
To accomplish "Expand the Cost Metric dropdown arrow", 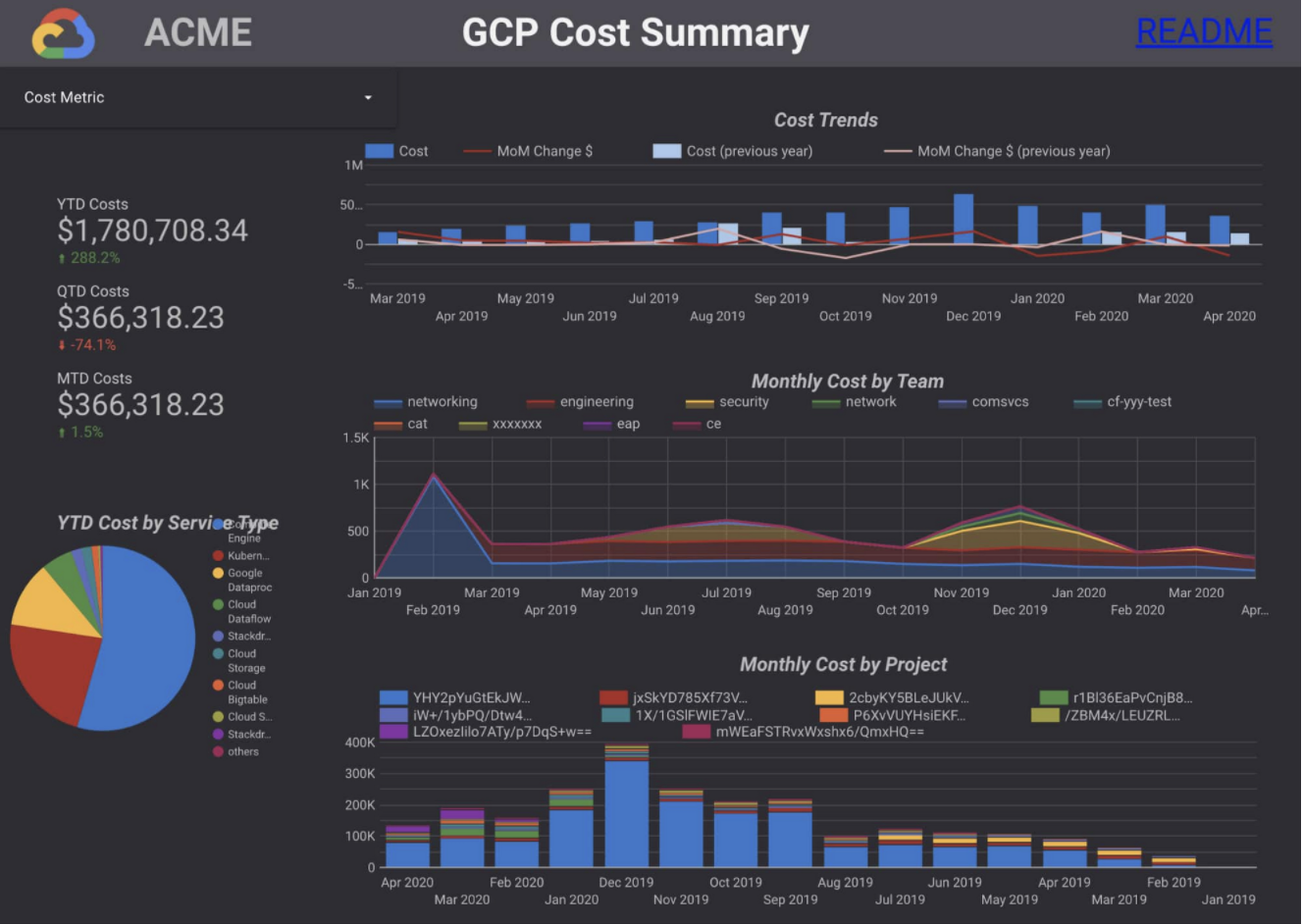I will pyautogui.click(x=368, y=98).
